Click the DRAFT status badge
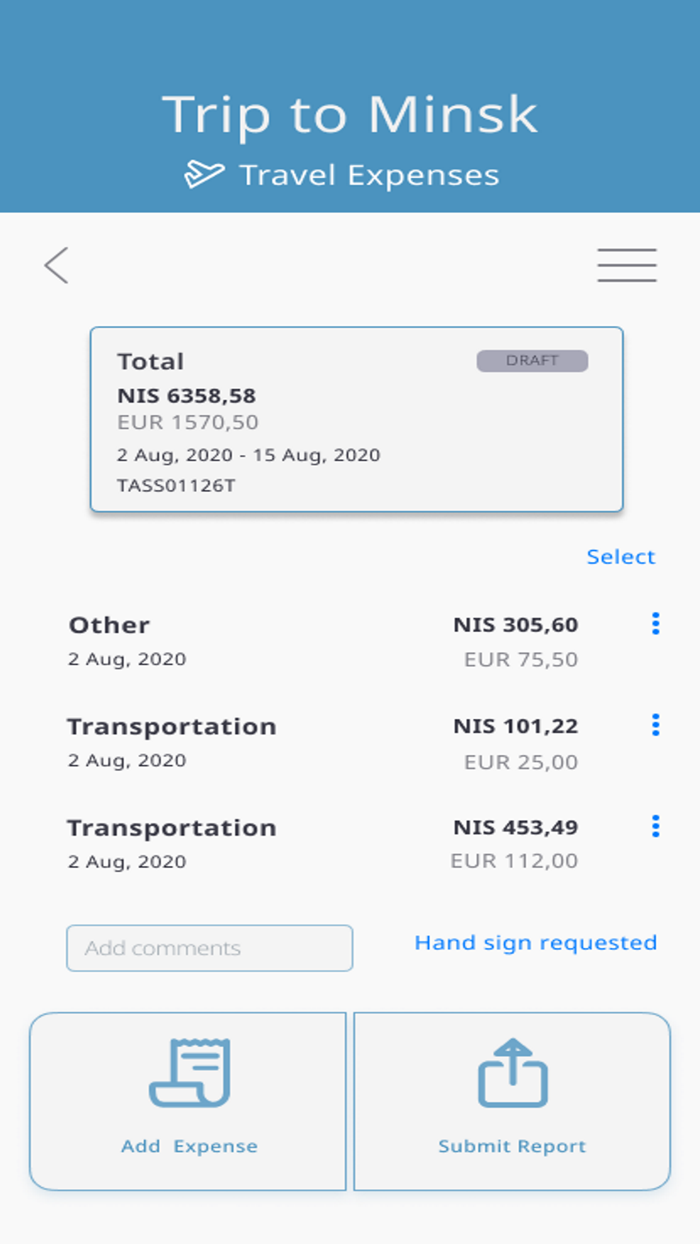Screen dimensions: 700x1244 tap(533, 361)
